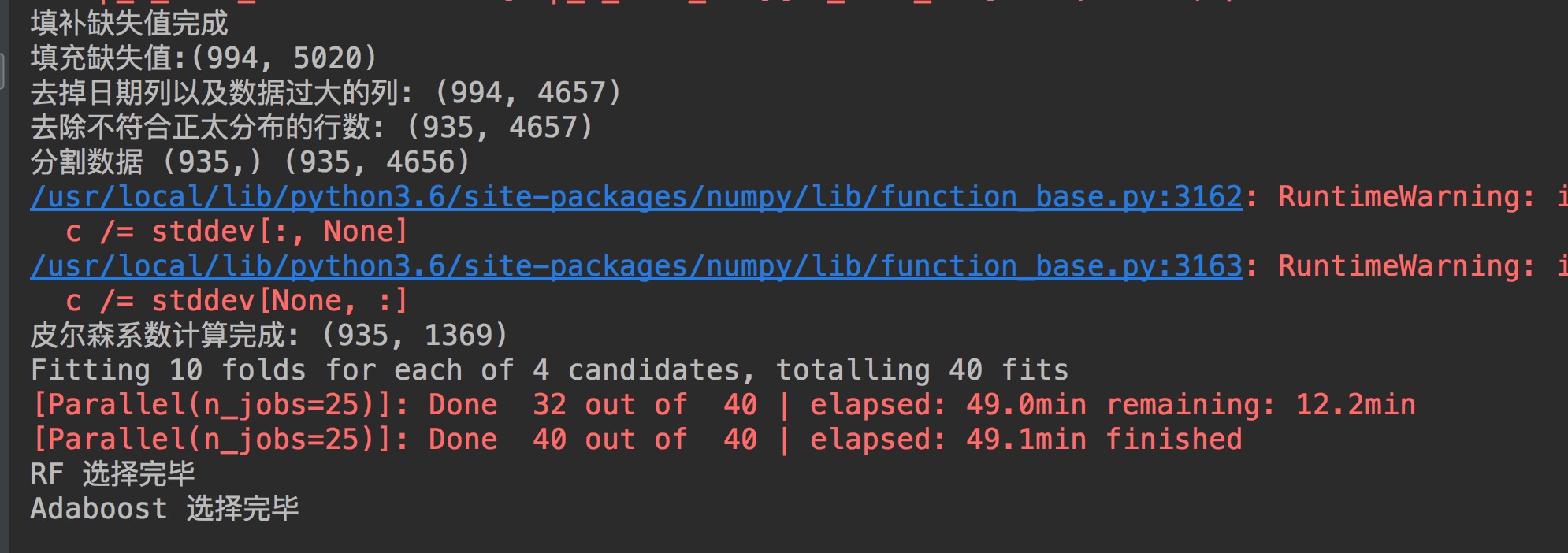
Task: Click the '填补缺失值完成' output line
Action: pos(129,24)
